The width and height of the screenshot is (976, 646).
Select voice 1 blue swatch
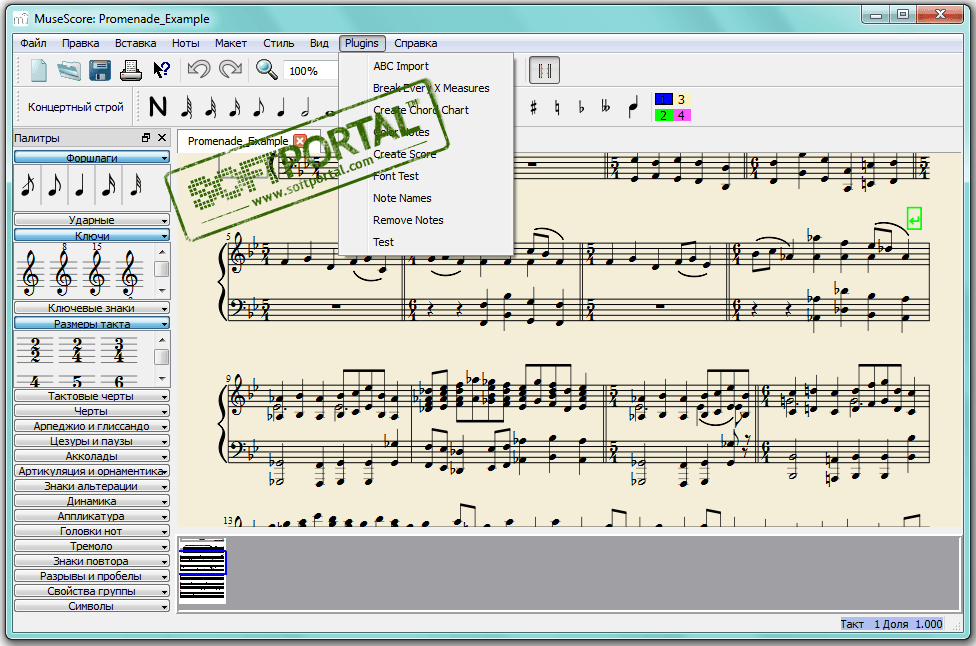click(x=664, y=100)
